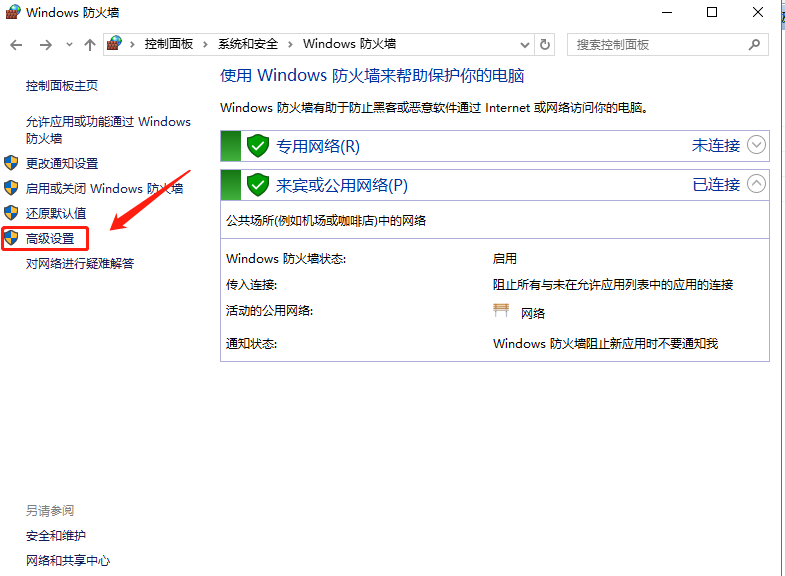The width and height of the screenshot is (785, 576).
Task: Expand the 专用网络 section chevron
Action: click(x=756, y=145)
